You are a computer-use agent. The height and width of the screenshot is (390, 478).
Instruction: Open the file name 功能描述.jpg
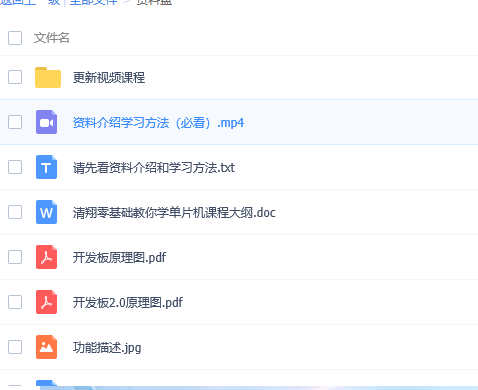(107, 348)
